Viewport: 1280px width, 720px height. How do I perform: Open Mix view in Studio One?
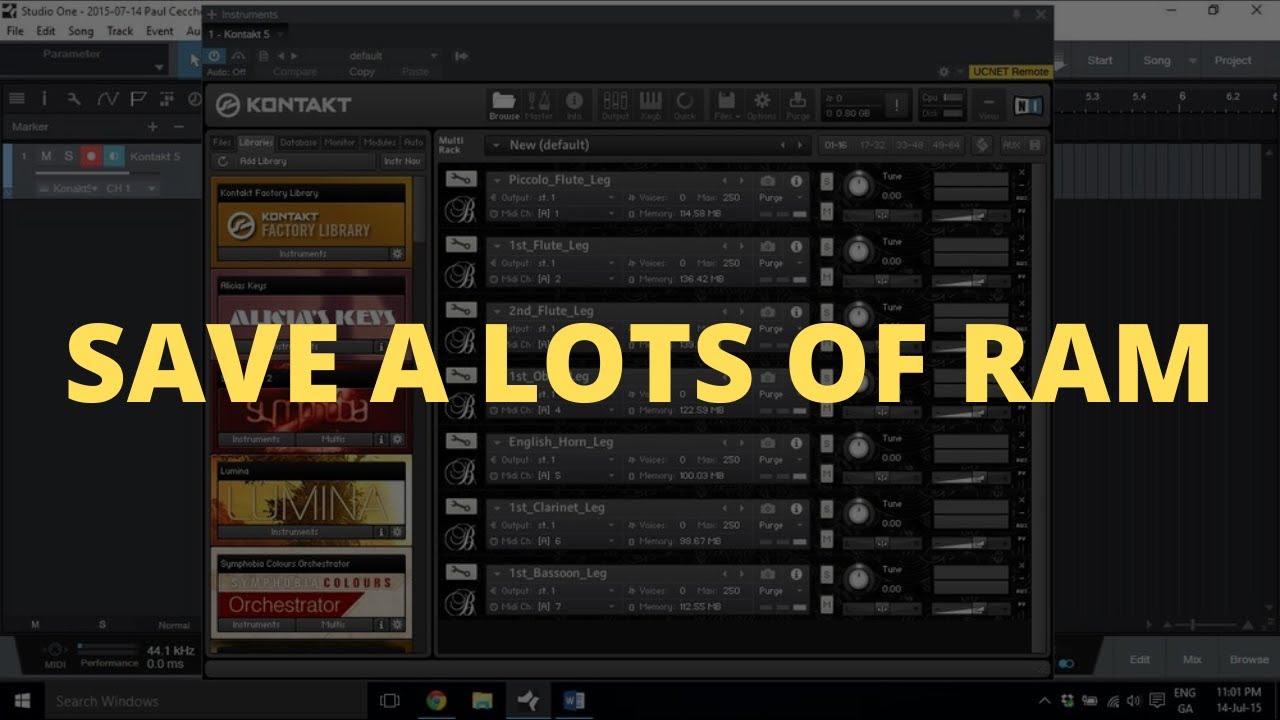tap(1193, 660)
